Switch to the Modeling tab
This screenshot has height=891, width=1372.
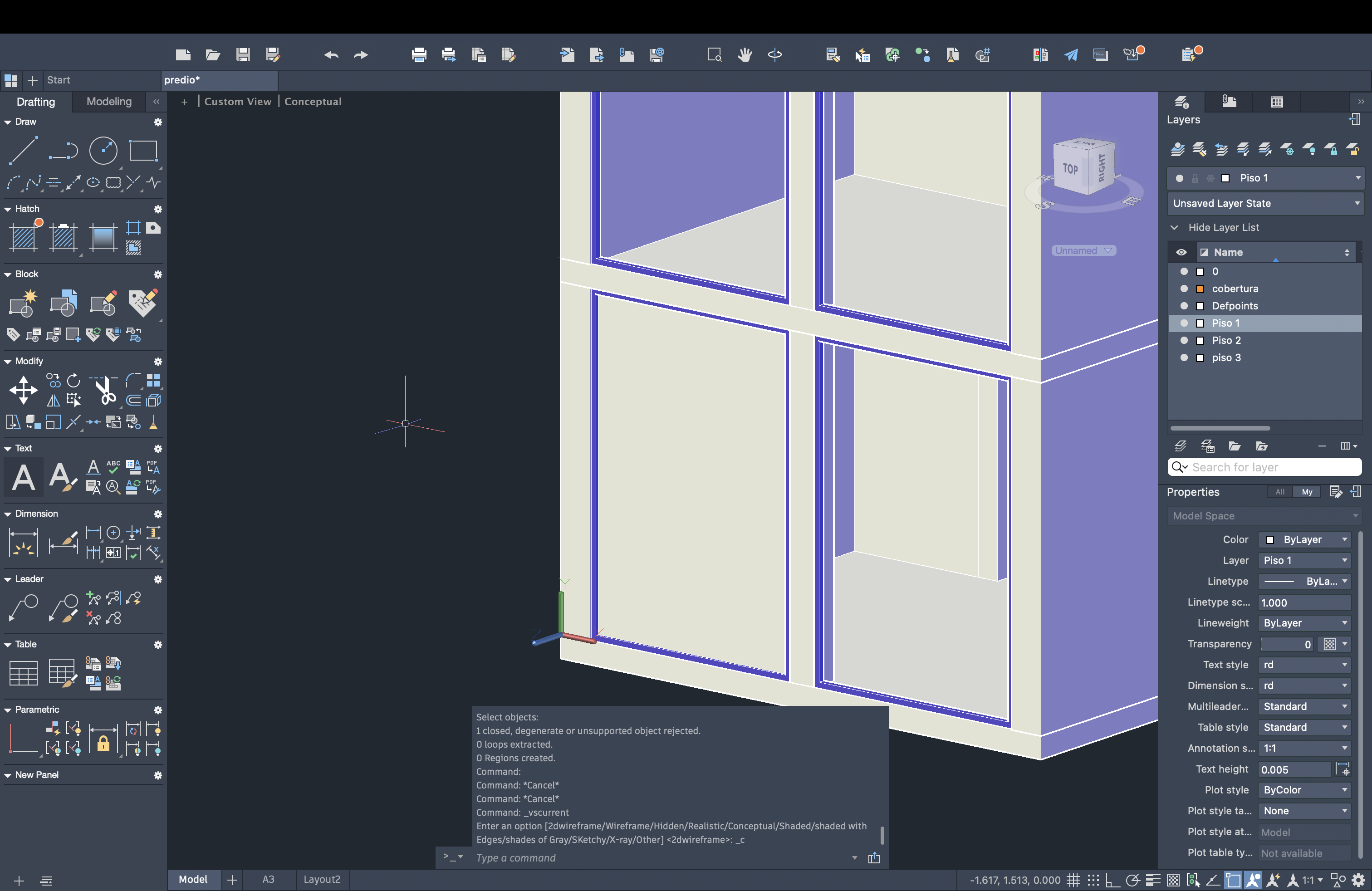[109, 102]
